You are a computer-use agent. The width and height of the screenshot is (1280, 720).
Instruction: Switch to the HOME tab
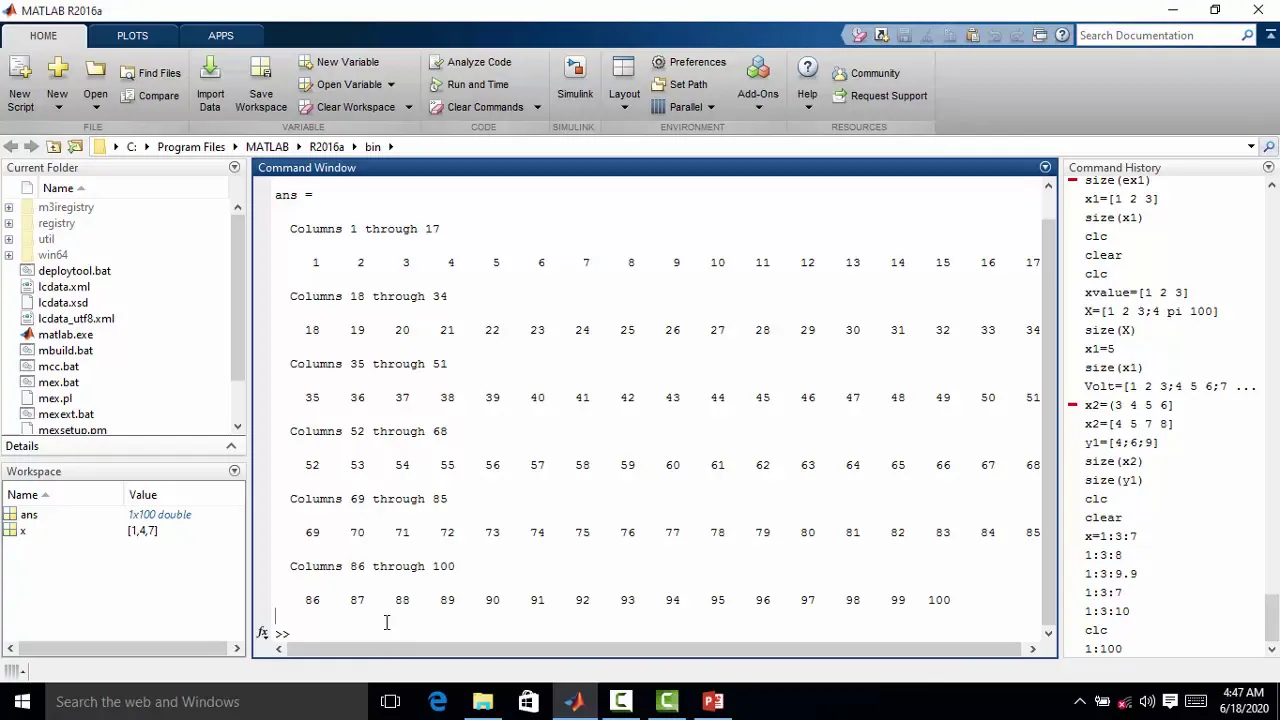tap(43, 36)
